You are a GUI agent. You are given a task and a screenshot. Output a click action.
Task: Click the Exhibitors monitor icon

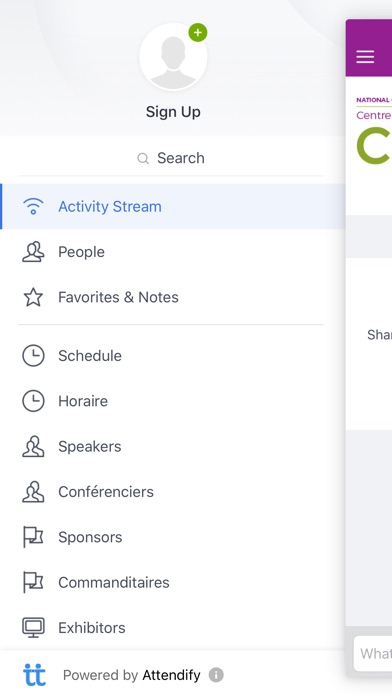point(33,627)
